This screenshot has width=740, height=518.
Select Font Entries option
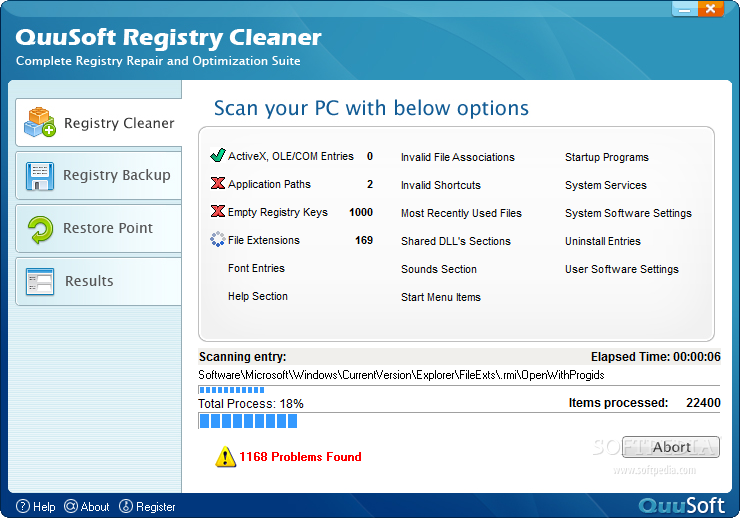pos(256,268)
